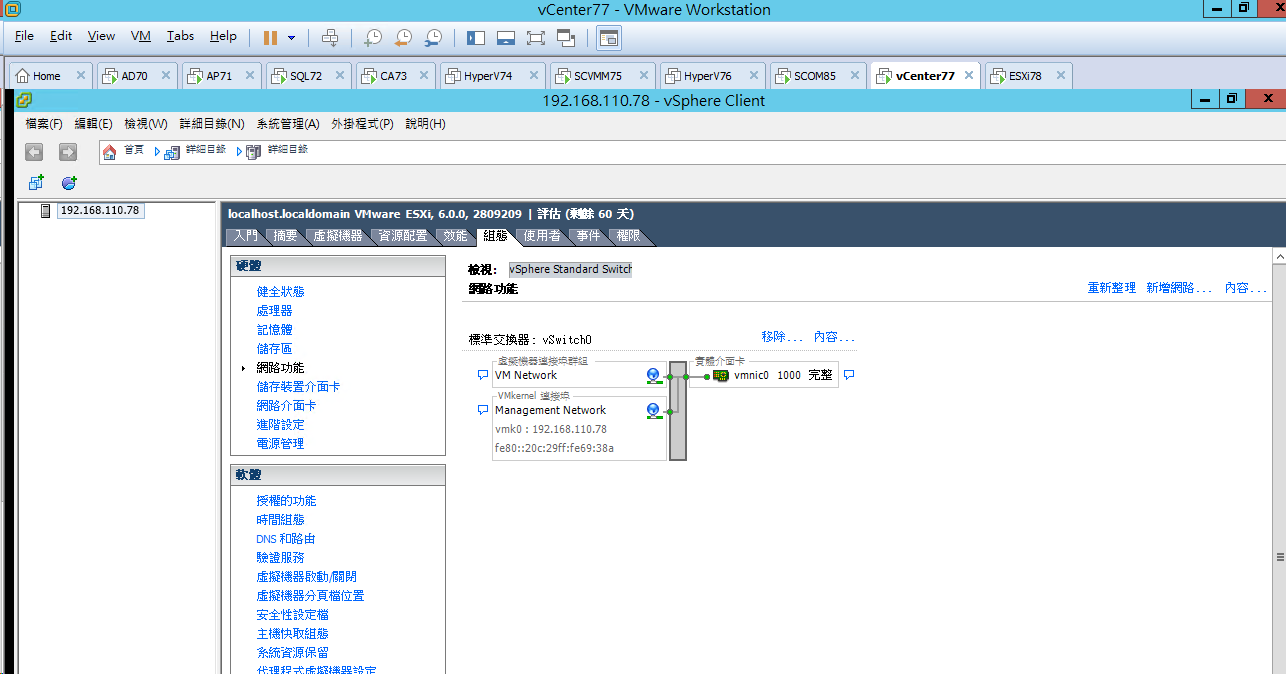Click the vmnic0 physical adapter icon
This screenshot has width=1286, height=674.
point(720,376)
